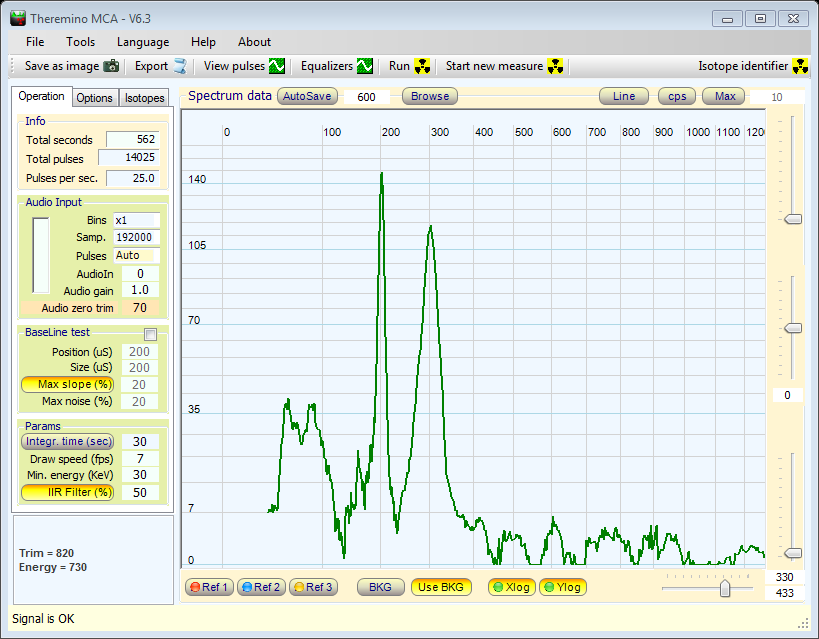
Task: Toggle the Ylog scale button
Action: [x=562, y=587]
